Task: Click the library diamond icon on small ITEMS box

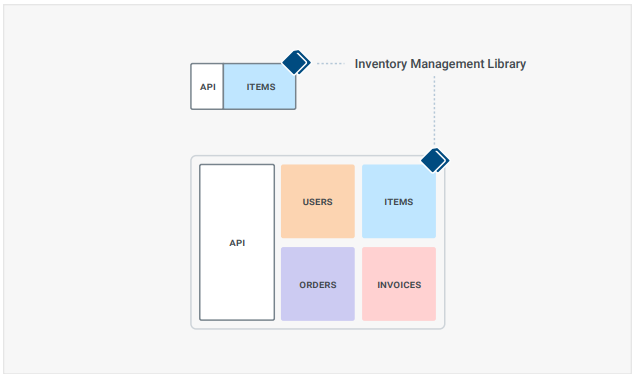Action: point(297,63)
